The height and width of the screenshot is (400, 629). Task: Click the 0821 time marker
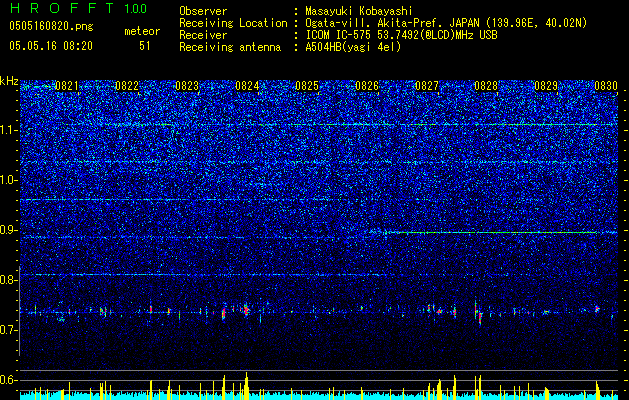67,86
